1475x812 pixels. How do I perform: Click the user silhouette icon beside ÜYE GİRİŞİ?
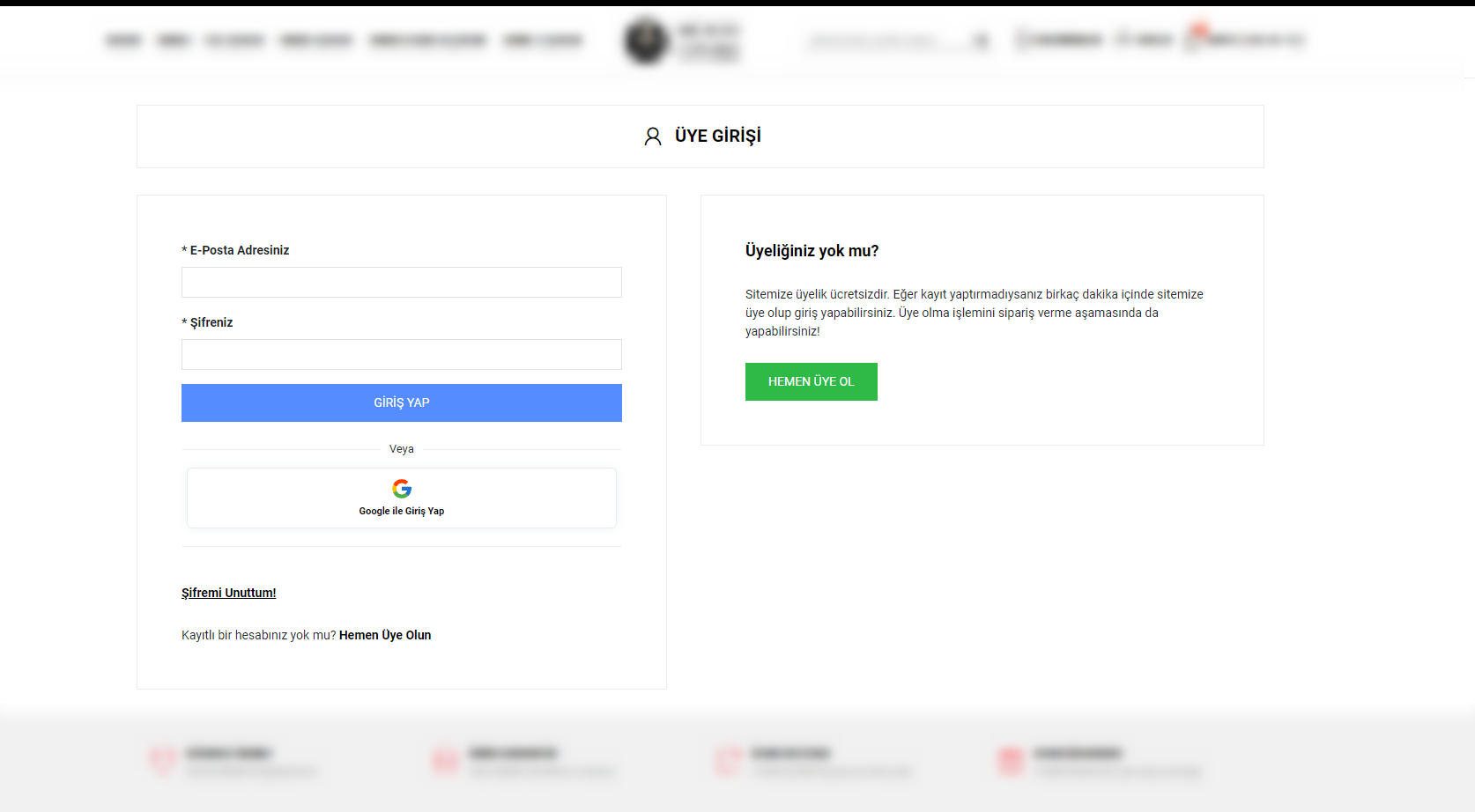coord(652,137)
